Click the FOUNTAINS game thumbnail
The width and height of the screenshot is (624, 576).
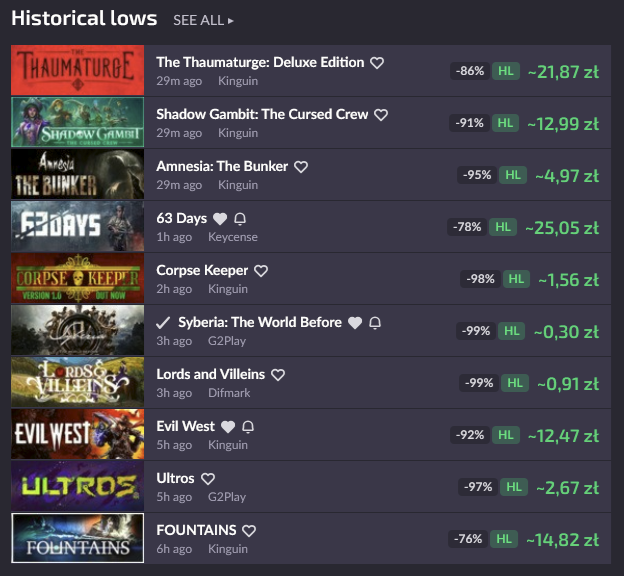[x=77, y=538]
